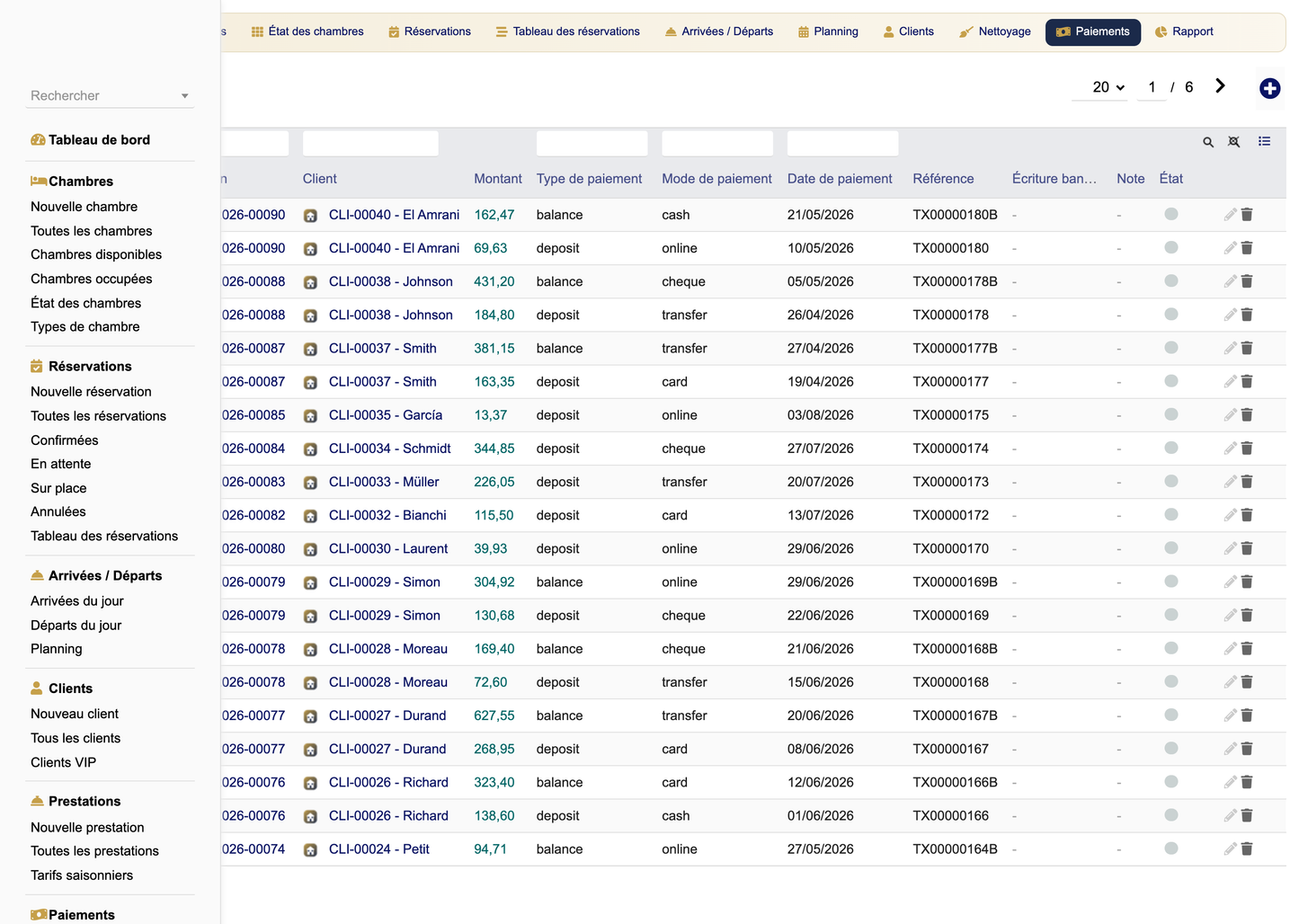The height and width of the screenshot is (924, 1299).
Task: Edit the payment TX00000166 pencil icon
Action: (x=1230, y=816)
